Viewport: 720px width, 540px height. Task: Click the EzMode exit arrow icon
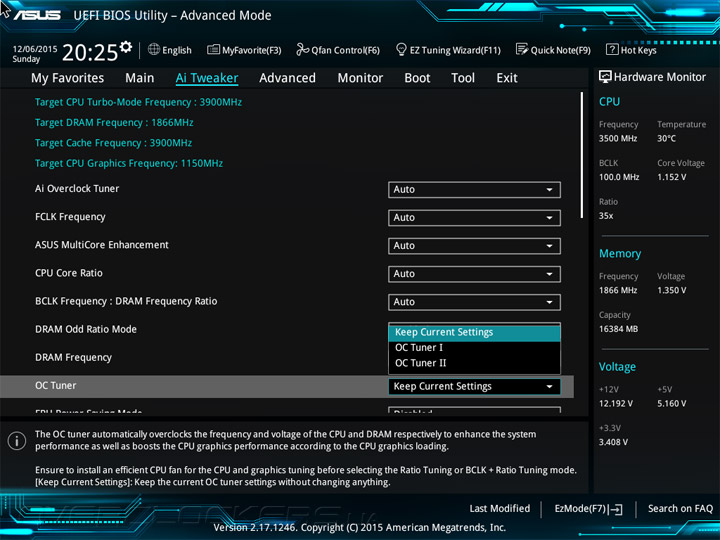(615, 509)
